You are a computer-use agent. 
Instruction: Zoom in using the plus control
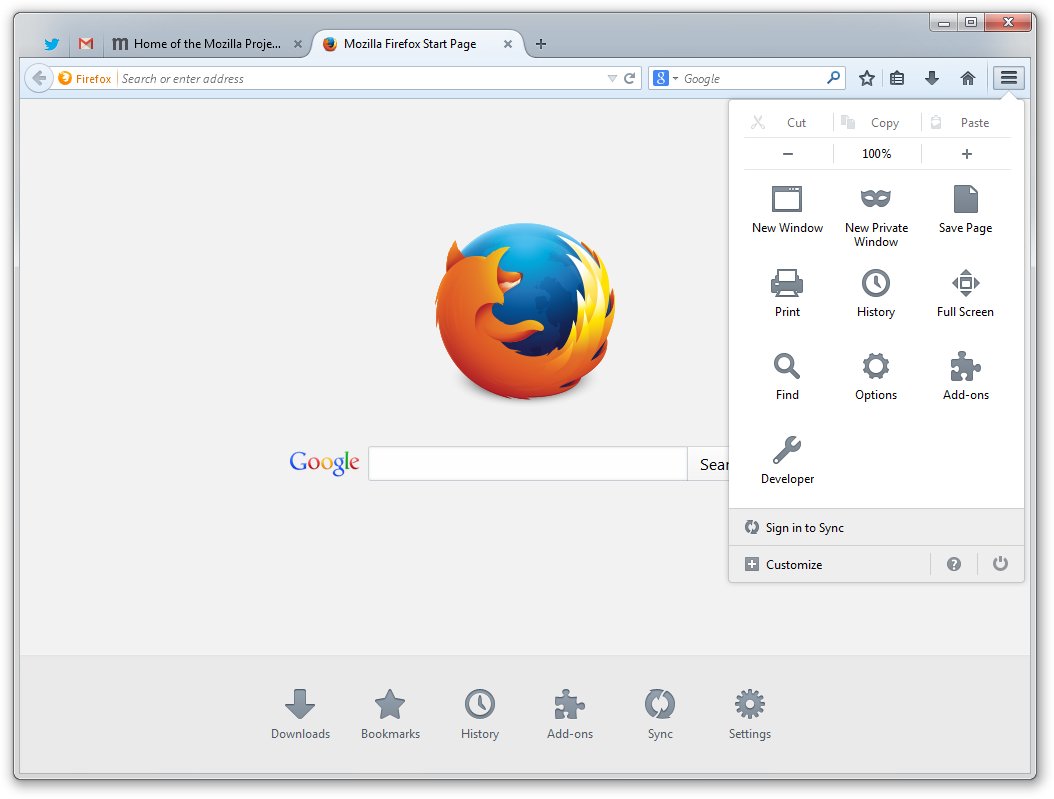[966, 153]
